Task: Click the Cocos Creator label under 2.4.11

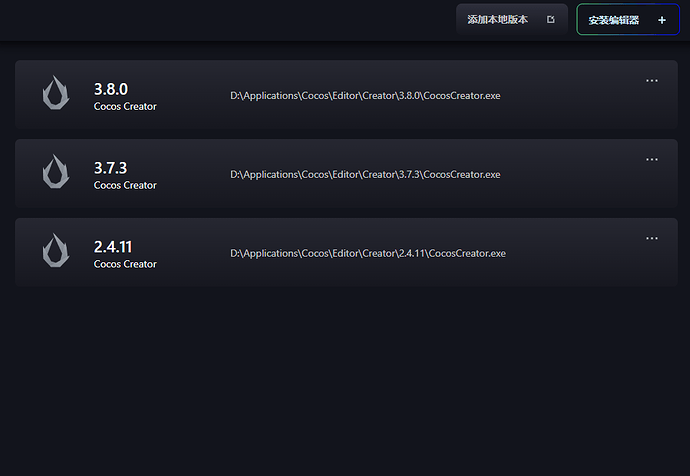Action: (125, 264)
